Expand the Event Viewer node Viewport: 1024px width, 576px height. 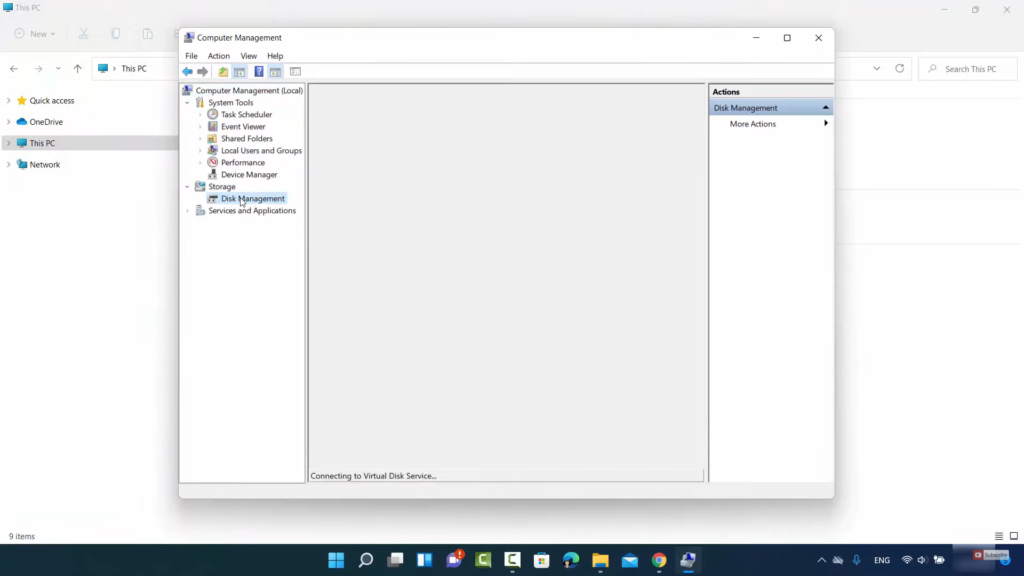tap(200, 127)
